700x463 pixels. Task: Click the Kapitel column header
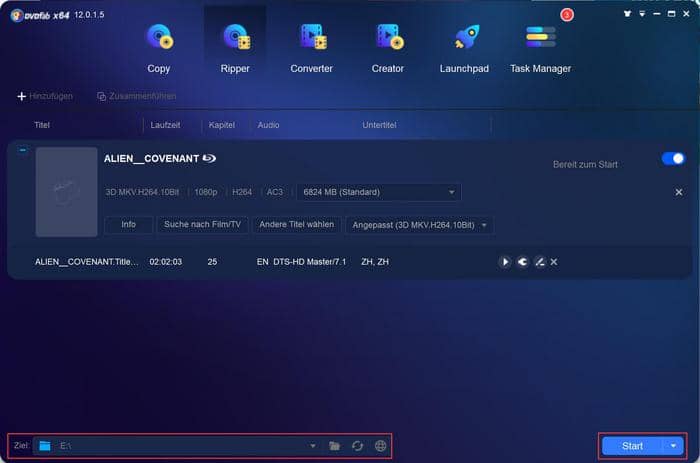click(x=222, y=125)
